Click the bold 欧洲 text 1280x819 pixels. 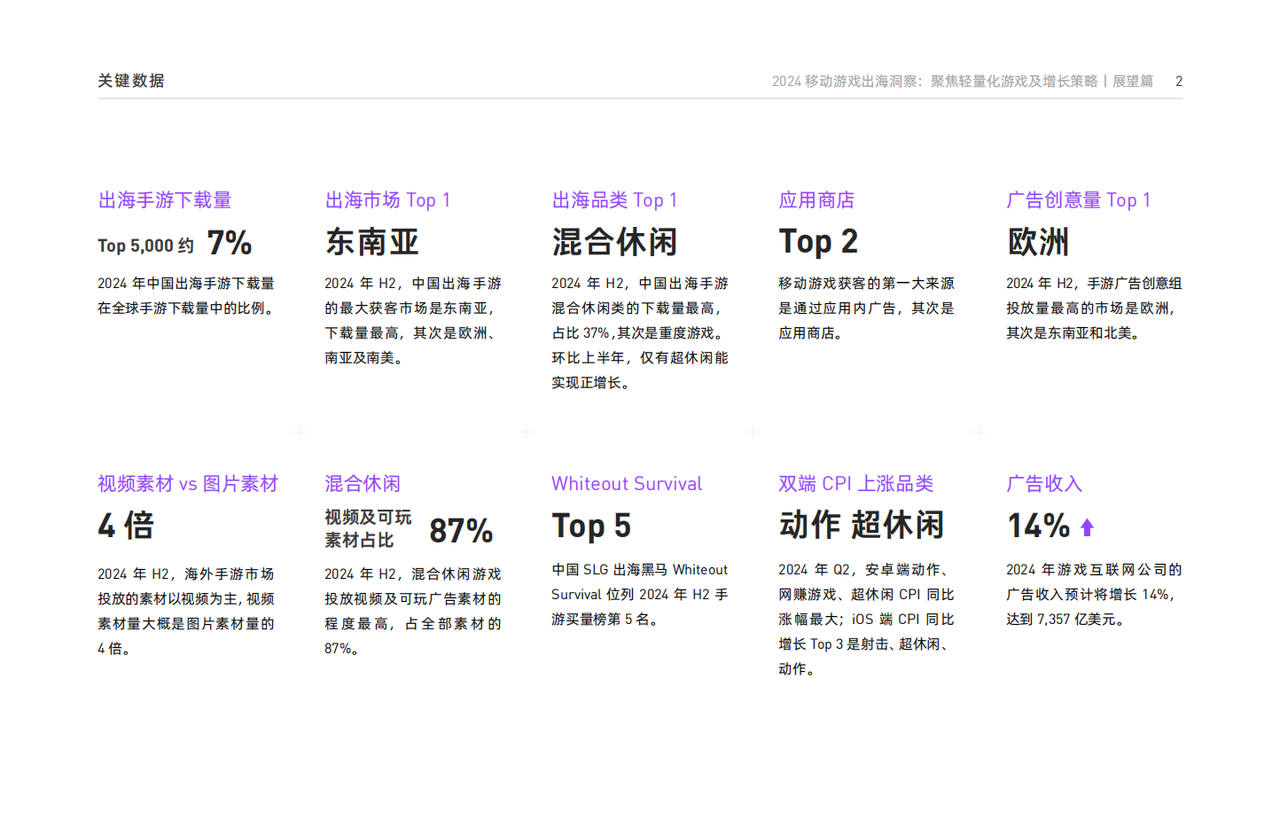pyautogui.click(x=1037, y=242)
